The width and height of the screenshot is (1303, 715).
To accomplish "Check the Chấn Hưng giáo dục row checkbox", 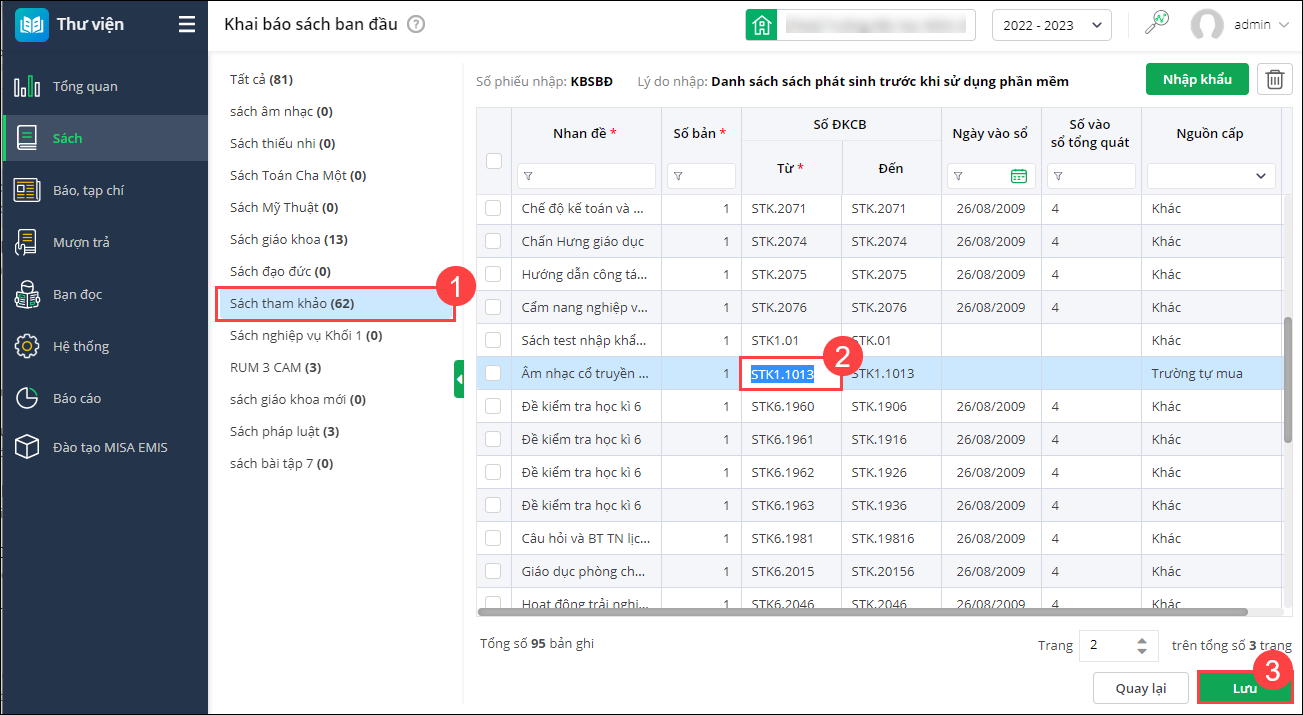I will click(x=493, y=241).
